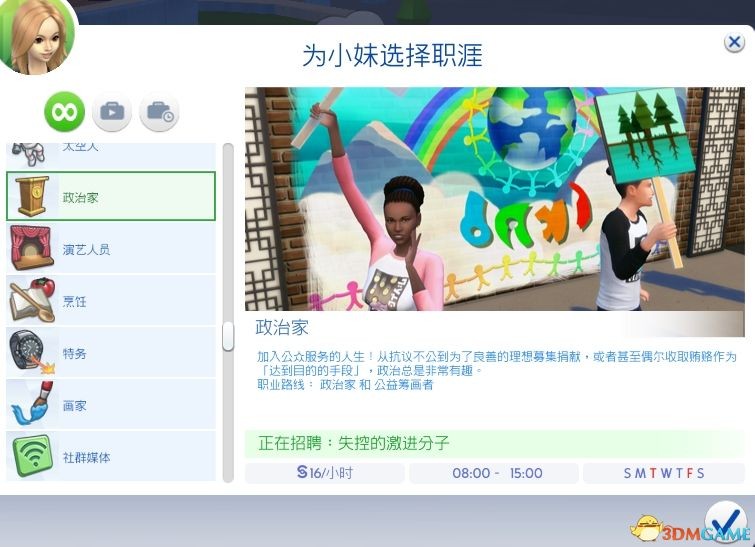Image resolution: width=755 pixels, height=547 pixels.
Task: Select the infinity all-careers filter
Action: 65,111
